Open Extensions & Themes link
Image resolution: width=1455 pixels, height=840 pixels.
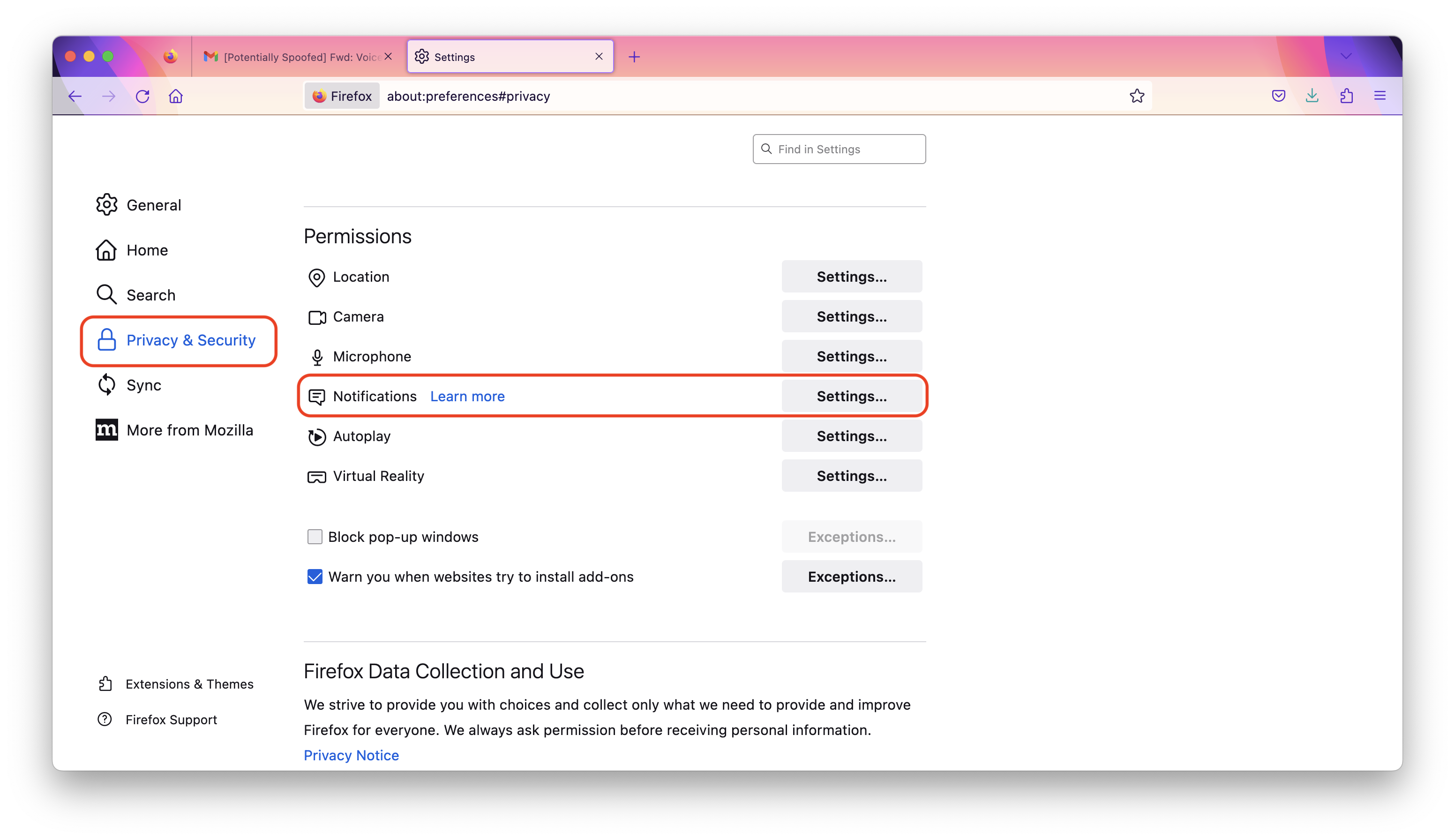coord(176,683)
